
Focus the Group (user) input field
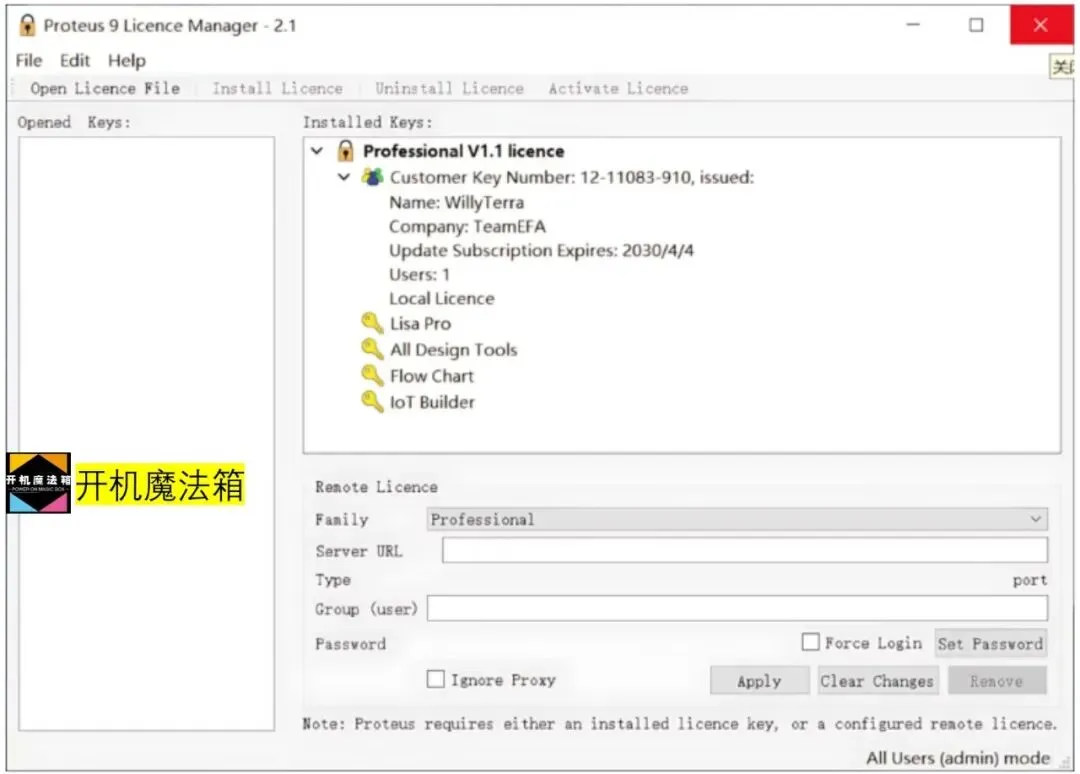tap(737, 608)
